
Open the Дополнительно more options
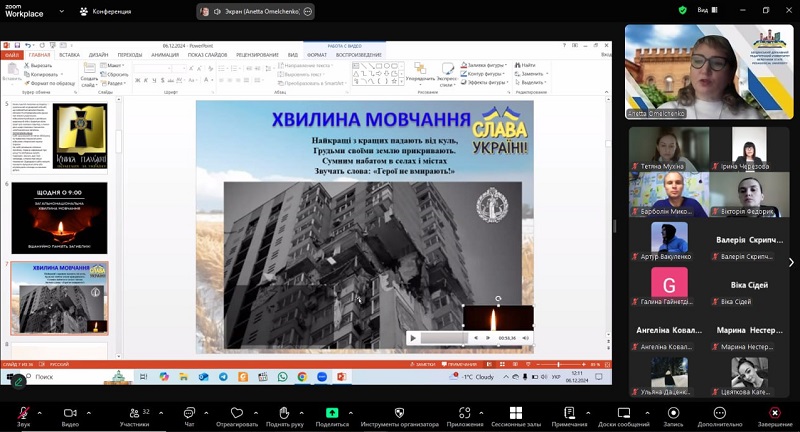click(x=720, y=416)
